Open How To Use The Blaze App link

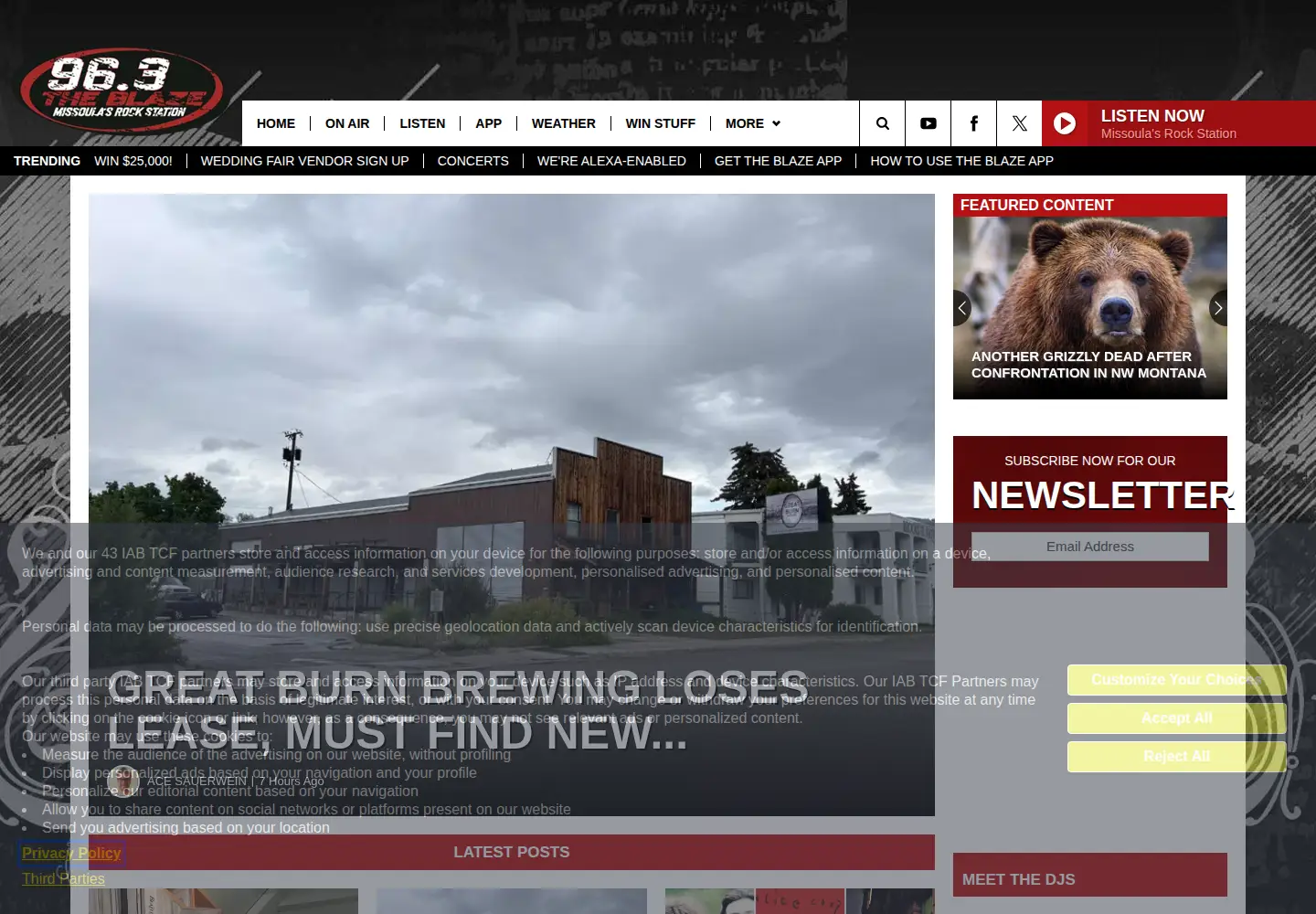tap(961, 161)
